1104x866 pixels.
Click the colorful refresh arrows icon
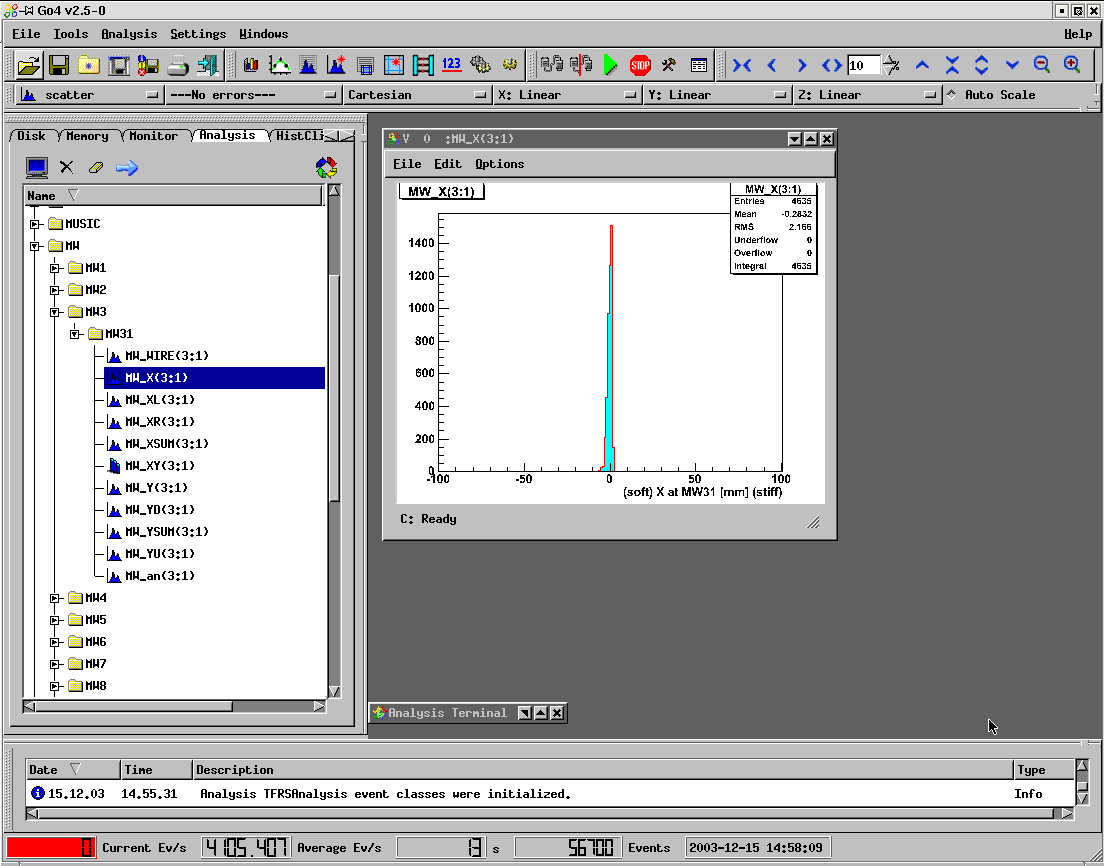click(x=326, y=168)
